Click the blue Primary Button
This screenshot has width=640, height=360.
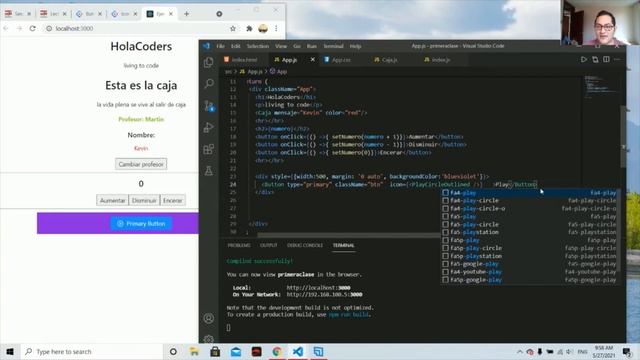(x=141, y=224)
